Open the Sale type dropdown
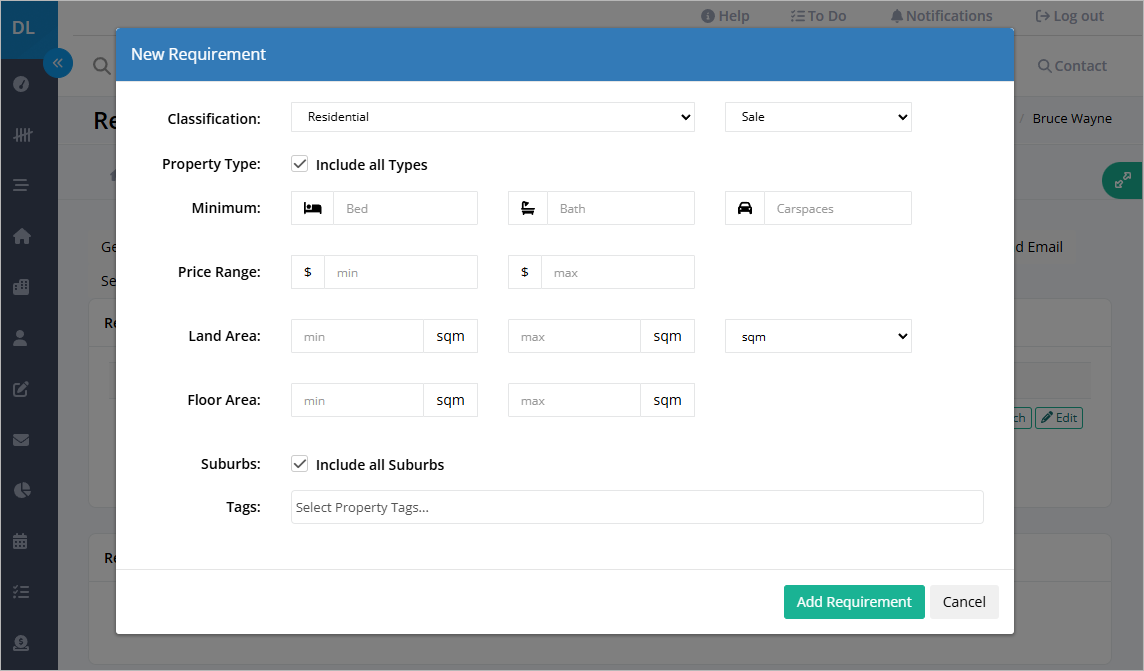 pos(818,117)
